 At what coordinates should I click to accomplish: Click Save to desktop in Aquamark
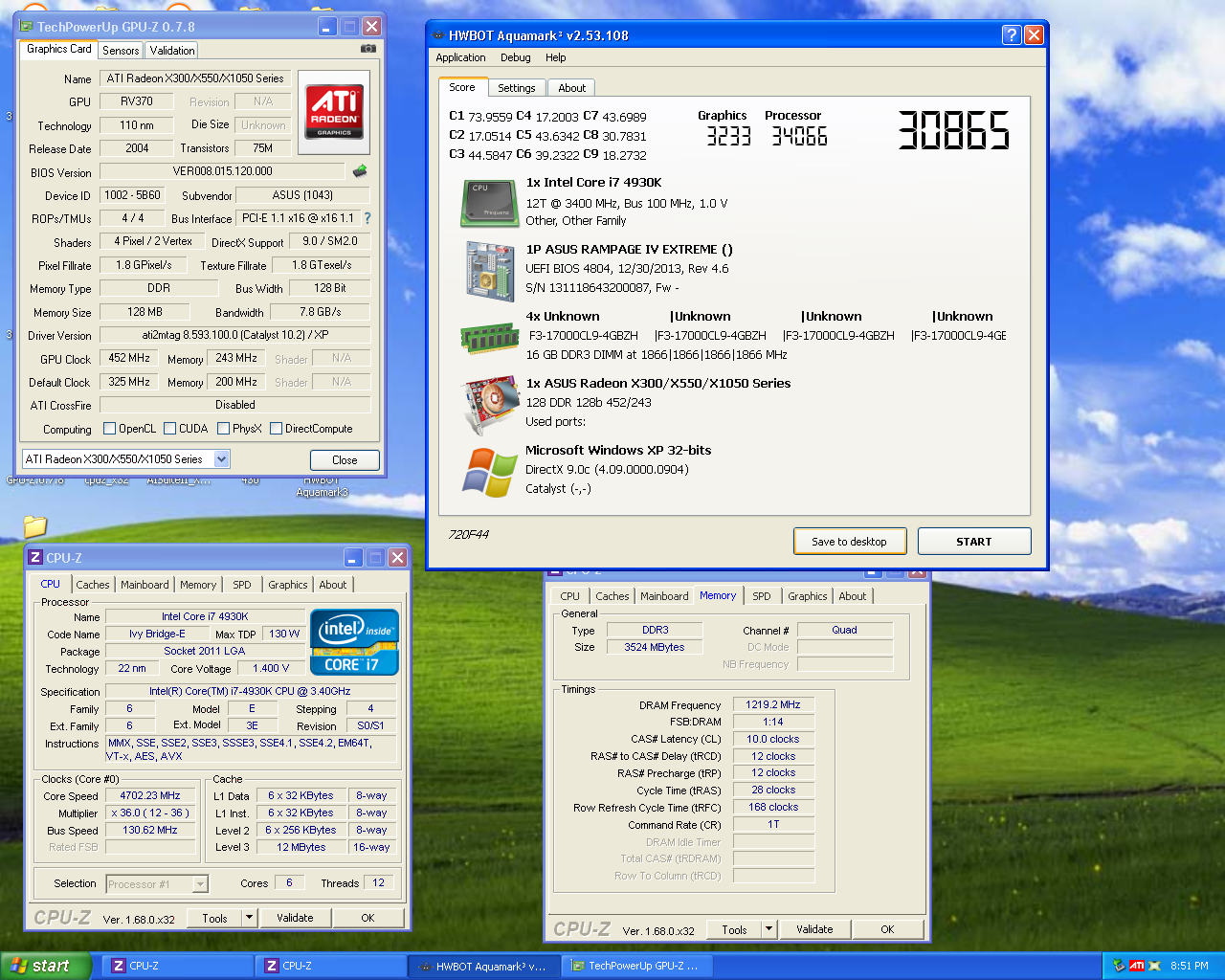[849, 542]
